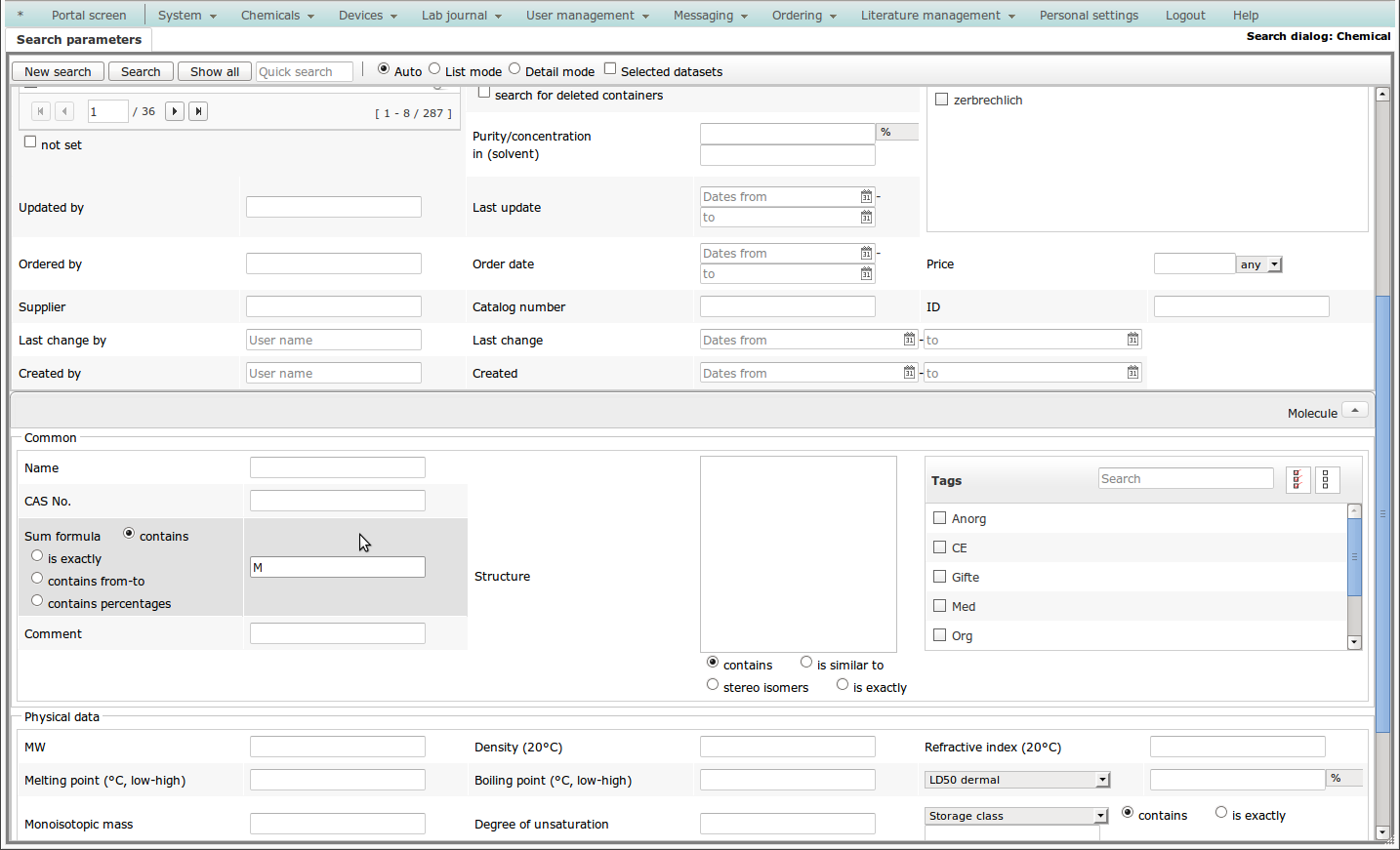Open calendar picker for Created 'to' date
Image resolution: width=1400 pixels, height=850 pixels.
[1132, 373]
